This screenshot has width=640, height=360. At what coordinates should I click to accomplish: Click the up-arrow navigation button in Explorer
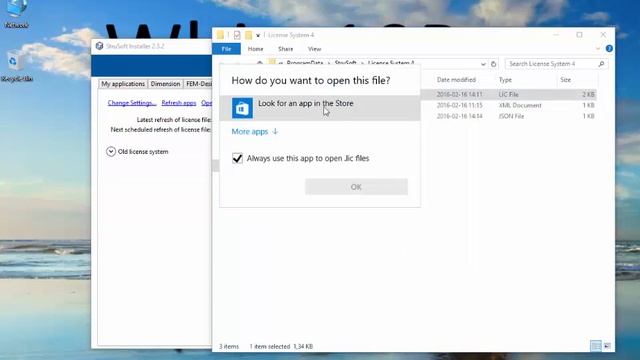[259, 63]
